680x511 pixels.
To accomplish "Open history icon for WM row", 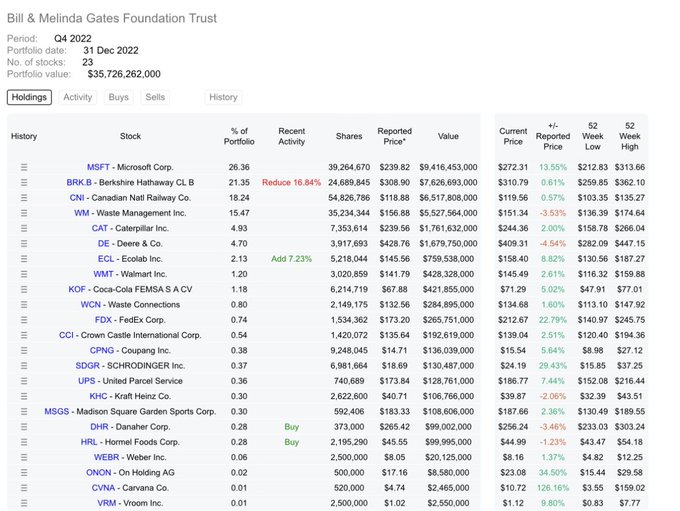I will [x=24, y=213].
